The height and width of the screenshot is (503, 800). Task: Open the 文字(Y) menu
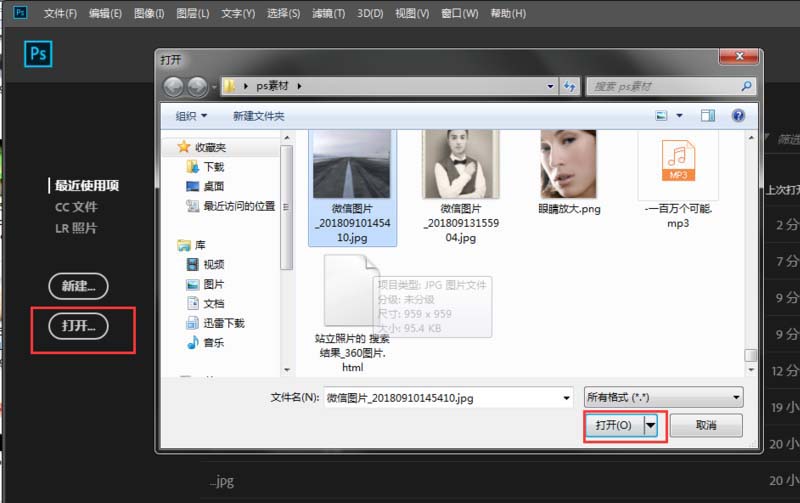tap(238, 14)
